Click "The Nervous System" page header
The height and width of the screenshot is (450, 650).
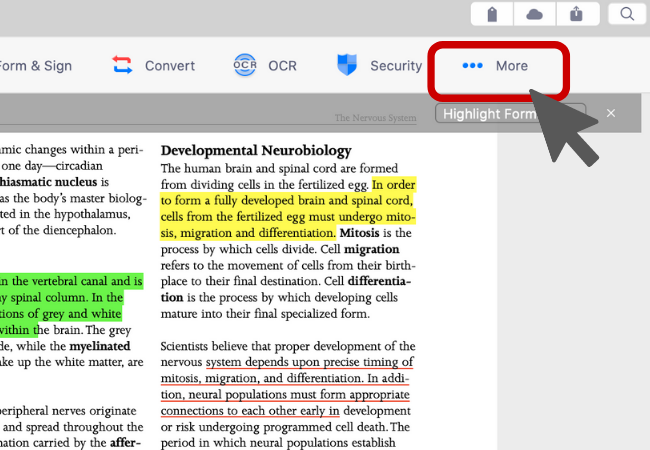376,118
